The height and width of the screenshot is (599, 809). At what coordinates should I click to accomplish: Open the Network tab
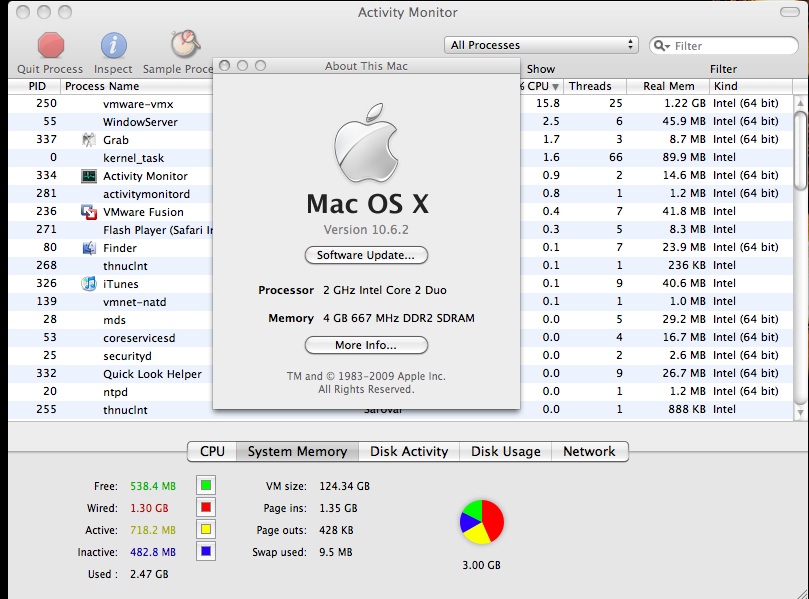589,451
